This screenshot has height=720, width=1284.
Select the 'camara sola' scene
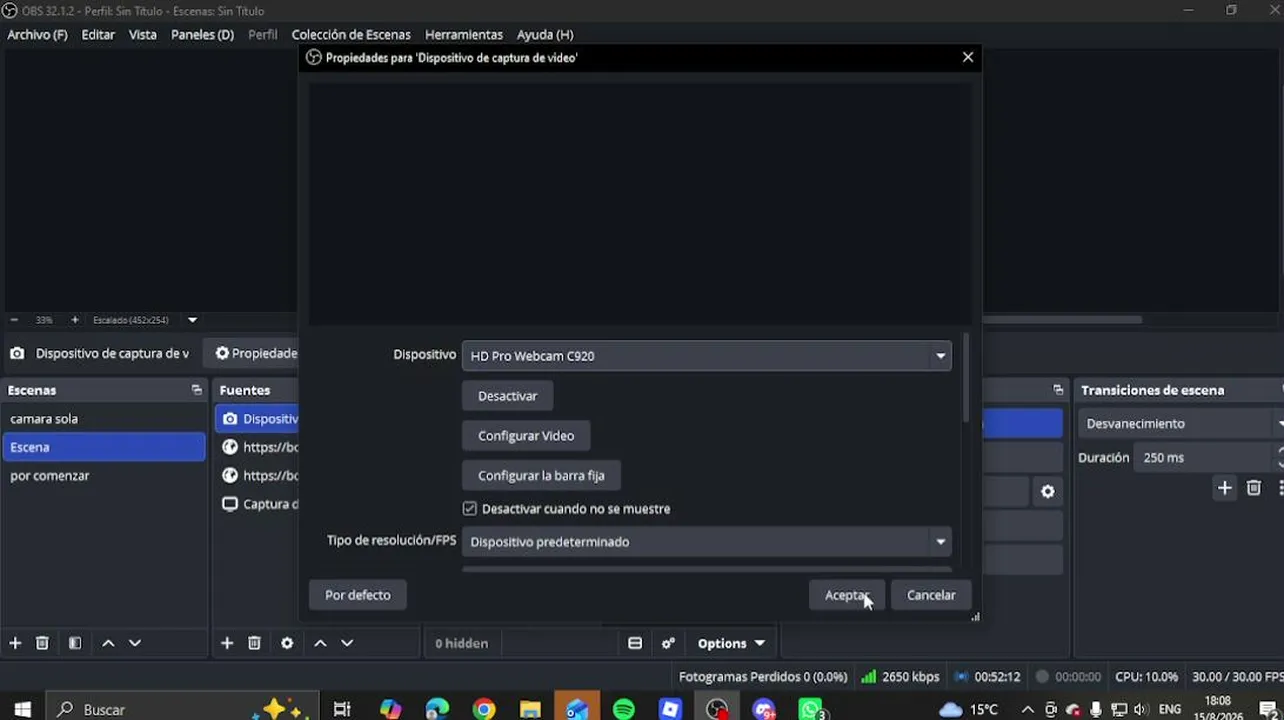coord(104,419)
